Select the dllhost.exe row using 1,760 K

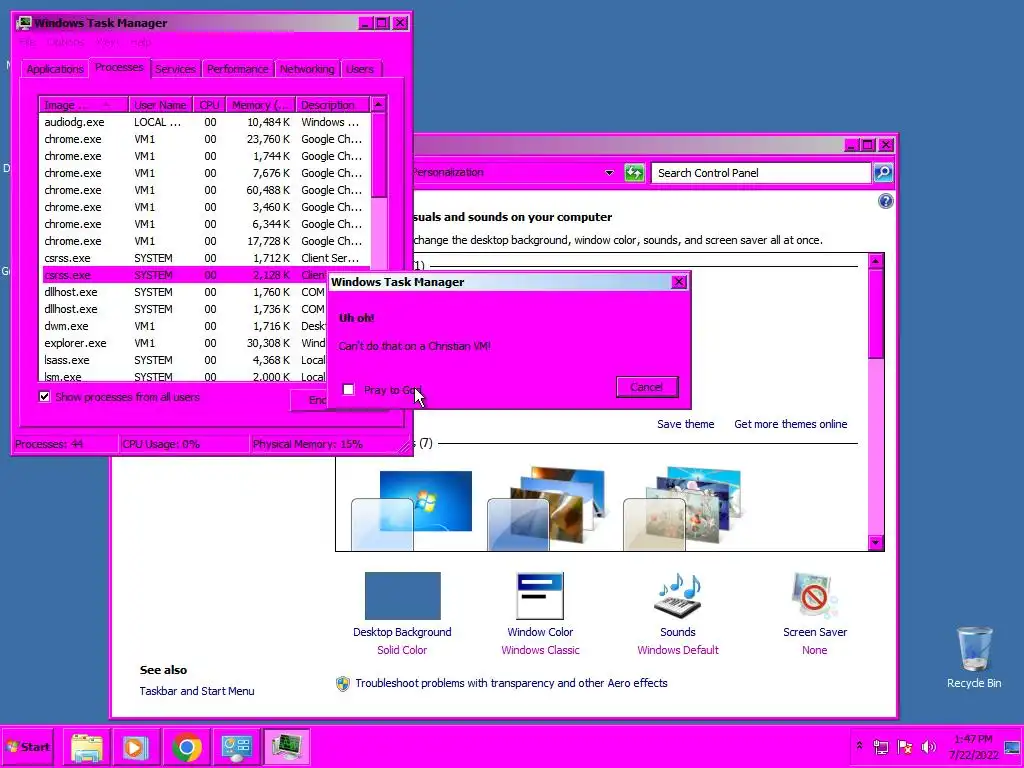183,292
